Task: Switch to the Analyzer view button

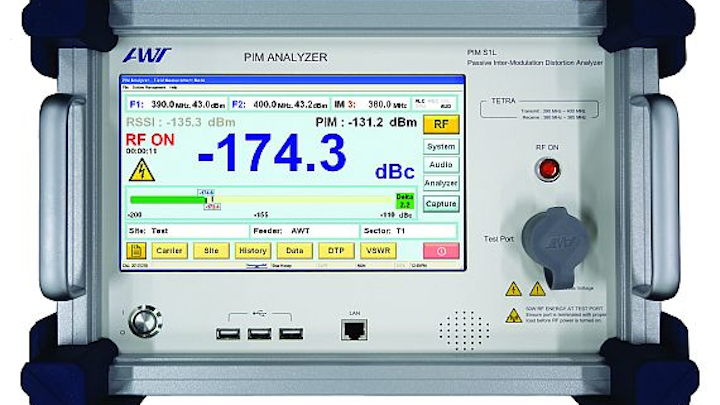Action: [441, 183]
